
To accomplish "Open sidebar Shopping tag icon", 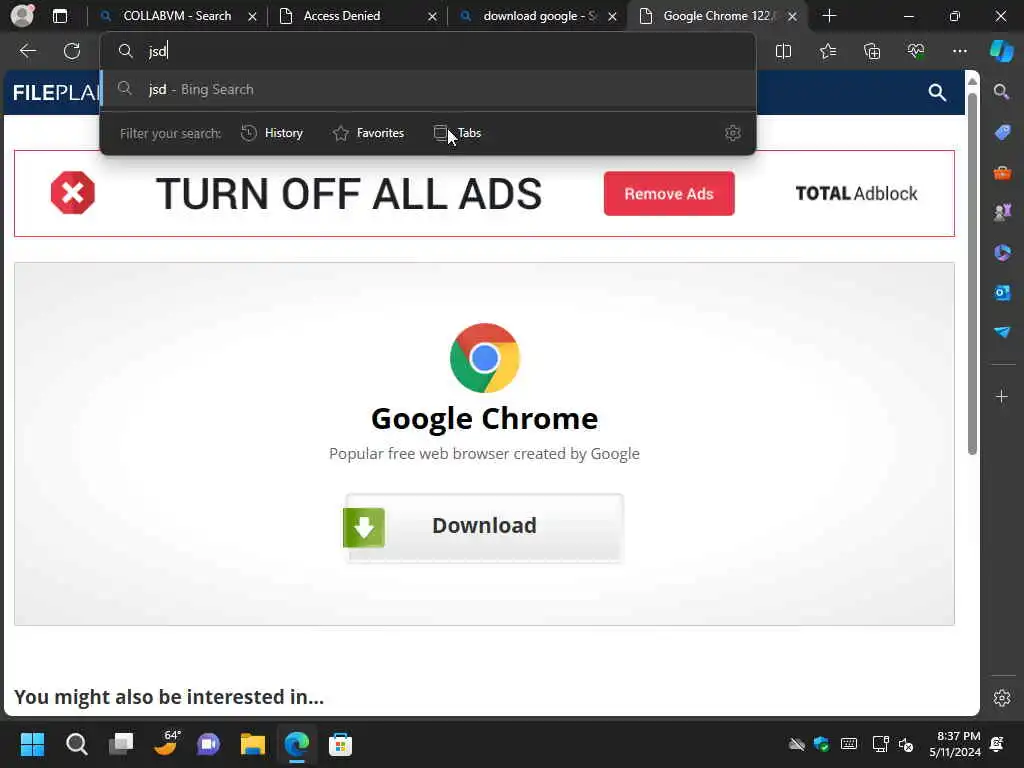I will pos(1002,132).
